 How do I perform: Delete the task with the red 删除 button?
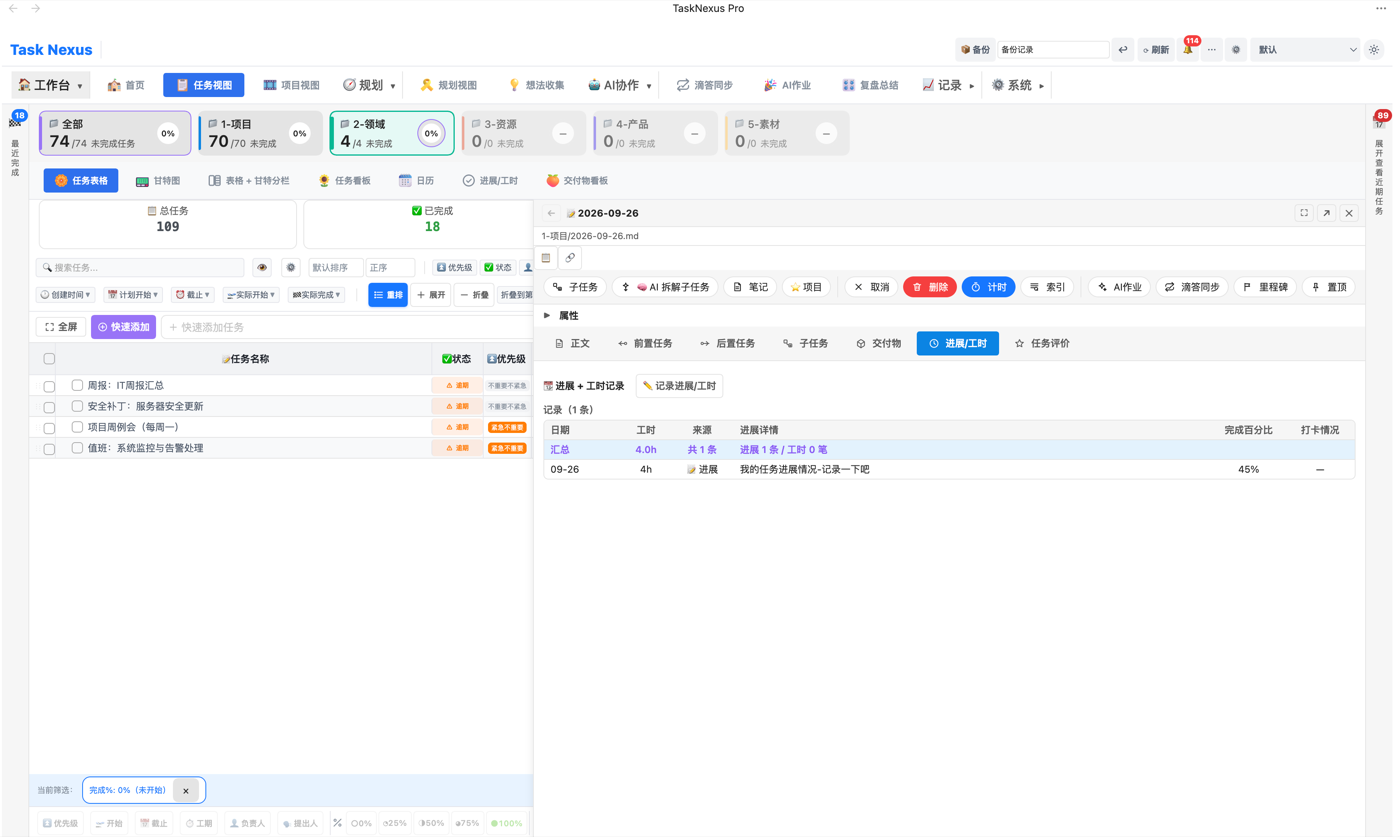click(x=930, y=287)
